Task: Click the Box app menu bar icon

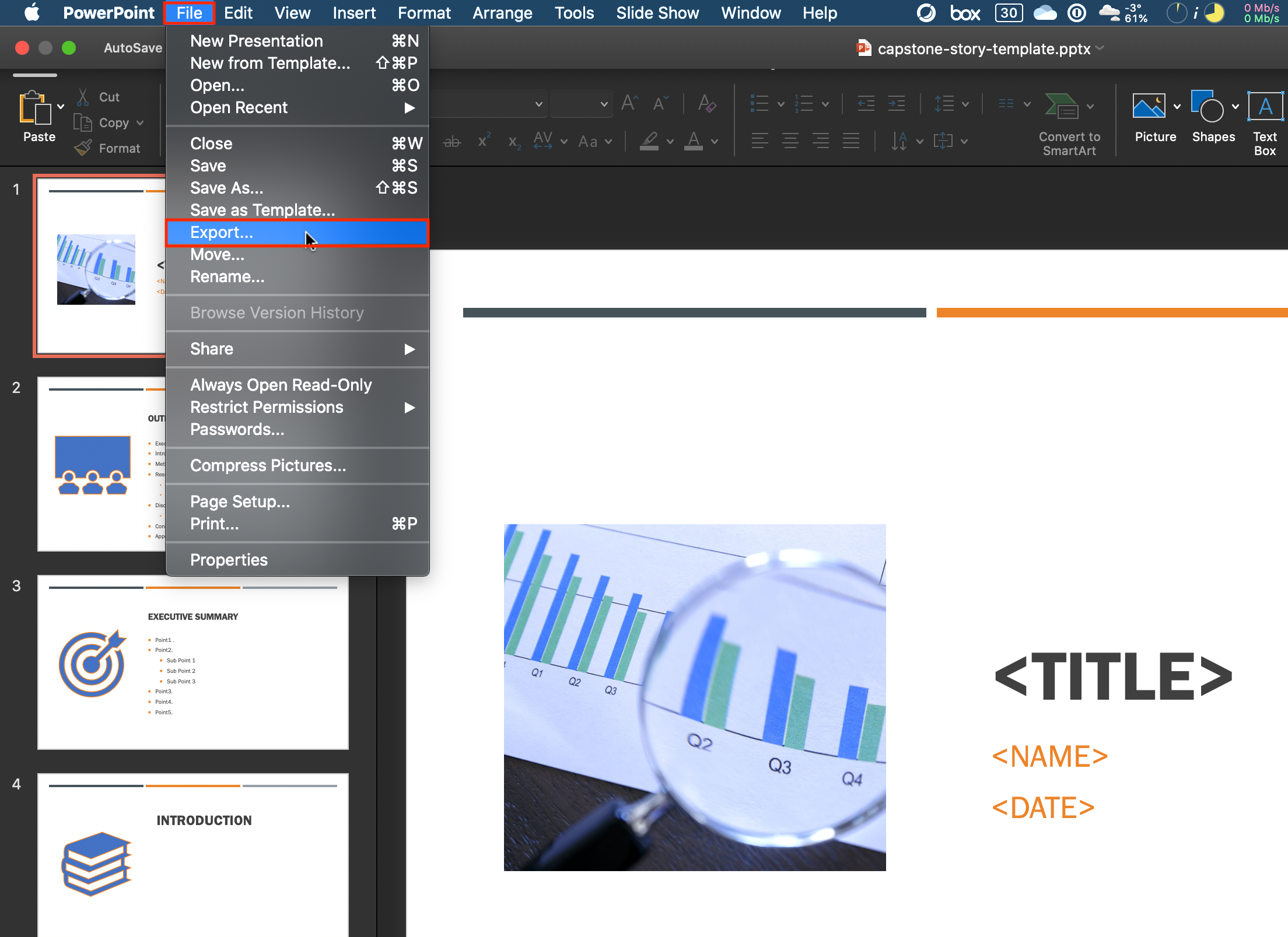Action: 965,13
